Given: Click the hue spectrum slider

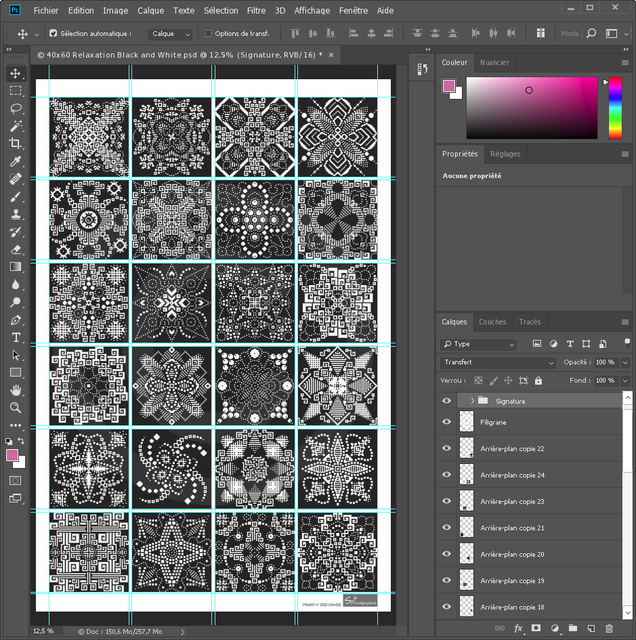Looking at the screenshot, I should tap(615, 108).
